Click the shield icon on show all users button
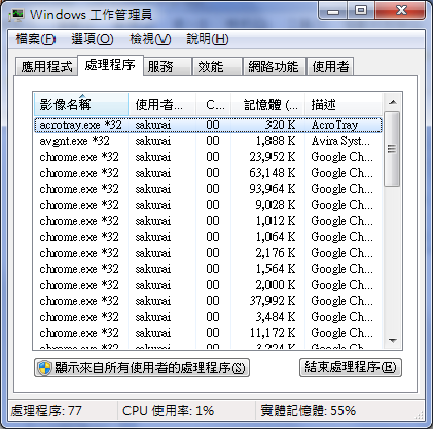Viewport: 434px width, 429px height. pyautogui.click(x=44, y=368)
